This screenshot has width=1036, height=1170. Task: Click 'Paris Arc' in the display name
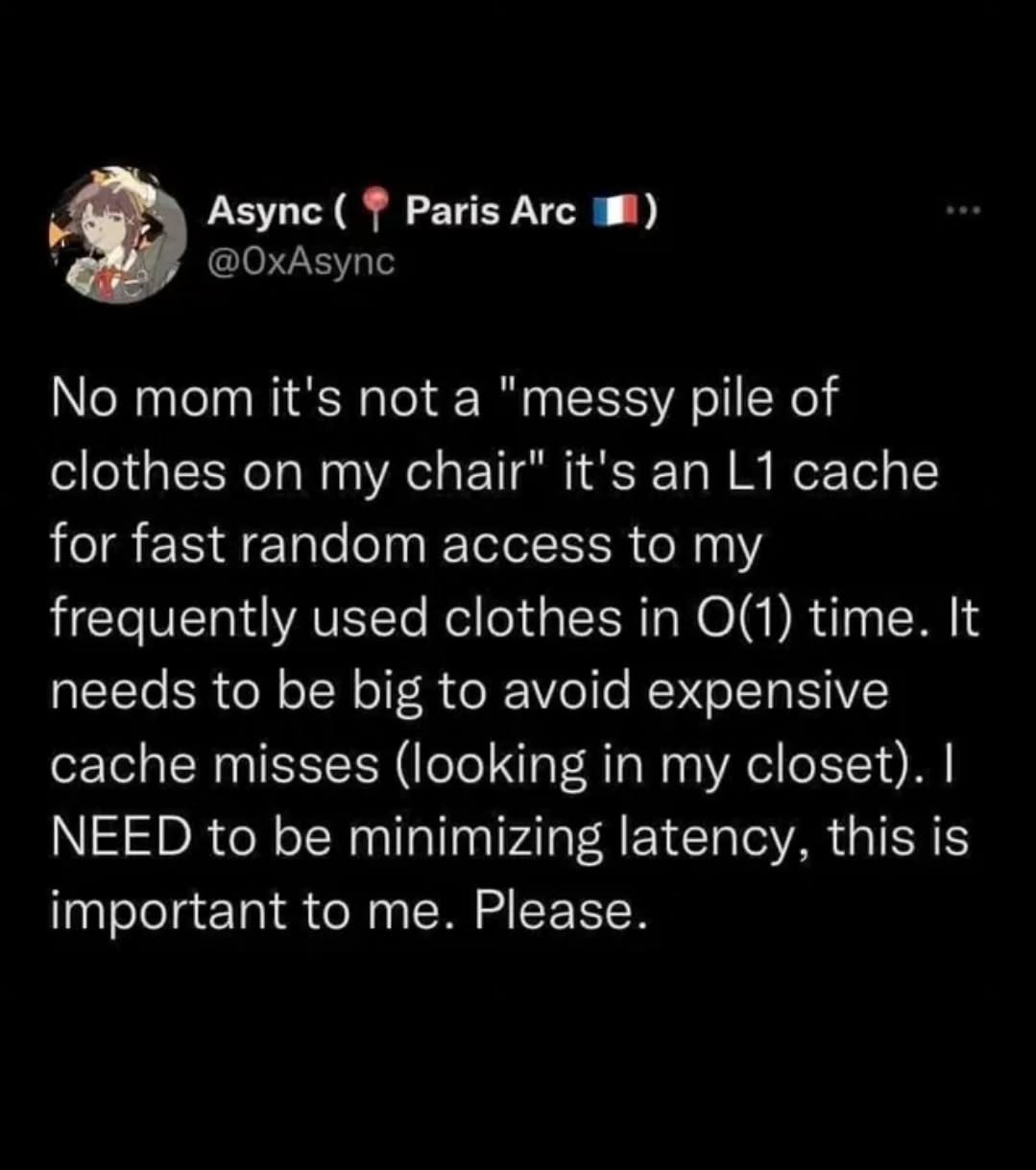point(491,211)
